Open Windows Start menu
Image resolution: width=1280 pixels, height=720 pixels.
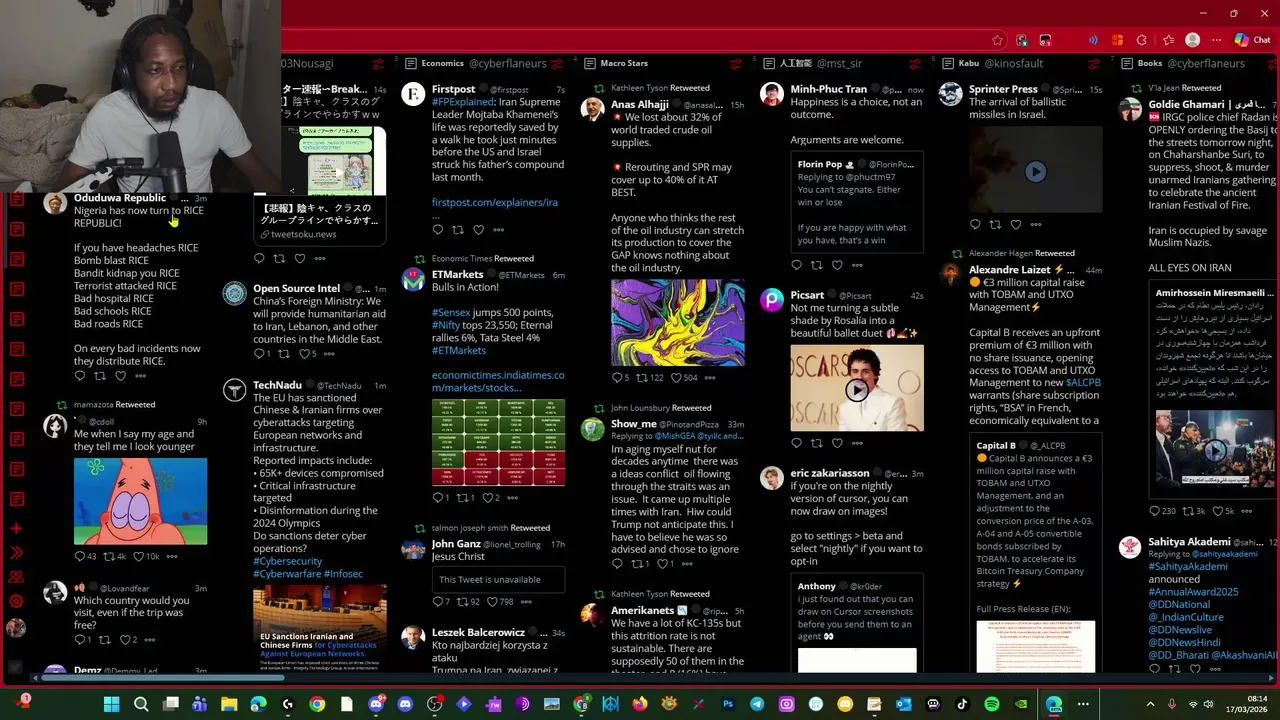click(x=111, y=704)
